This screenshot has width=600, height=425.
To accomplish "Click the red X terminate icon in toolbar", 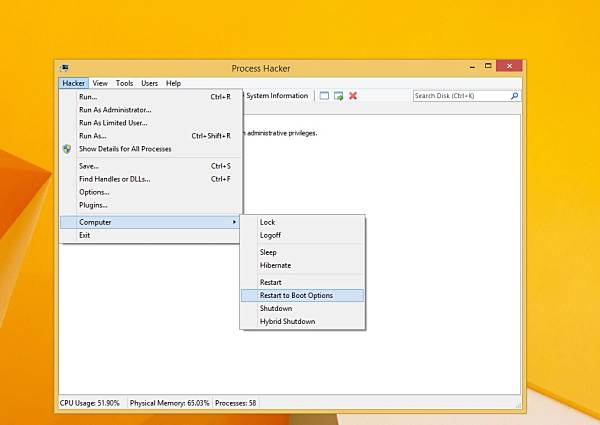I will click(x=353, y=96).
